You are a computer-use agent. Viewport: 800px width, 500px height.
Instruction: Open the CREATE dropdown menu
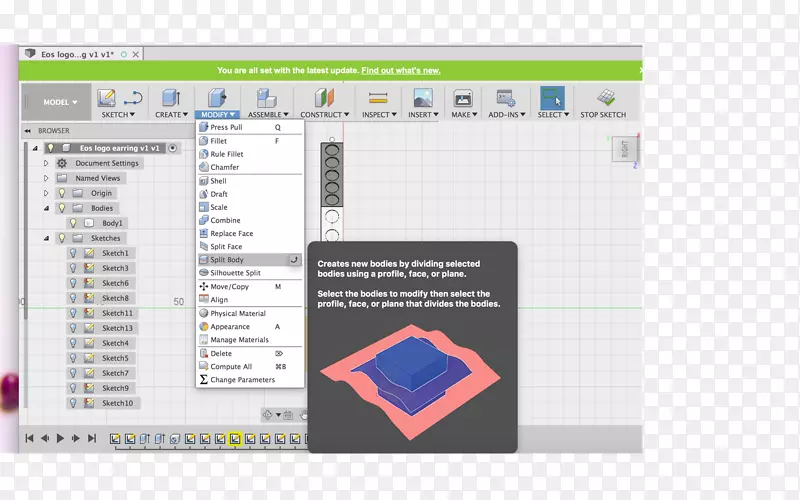click(x=171, y=115)
